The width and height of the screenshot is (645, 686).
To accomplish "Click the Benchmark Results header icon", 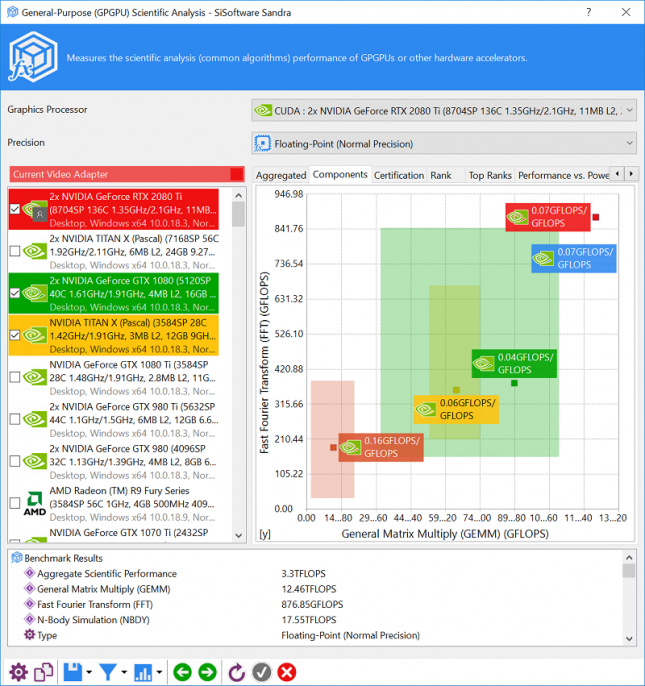I will [17, 558].
